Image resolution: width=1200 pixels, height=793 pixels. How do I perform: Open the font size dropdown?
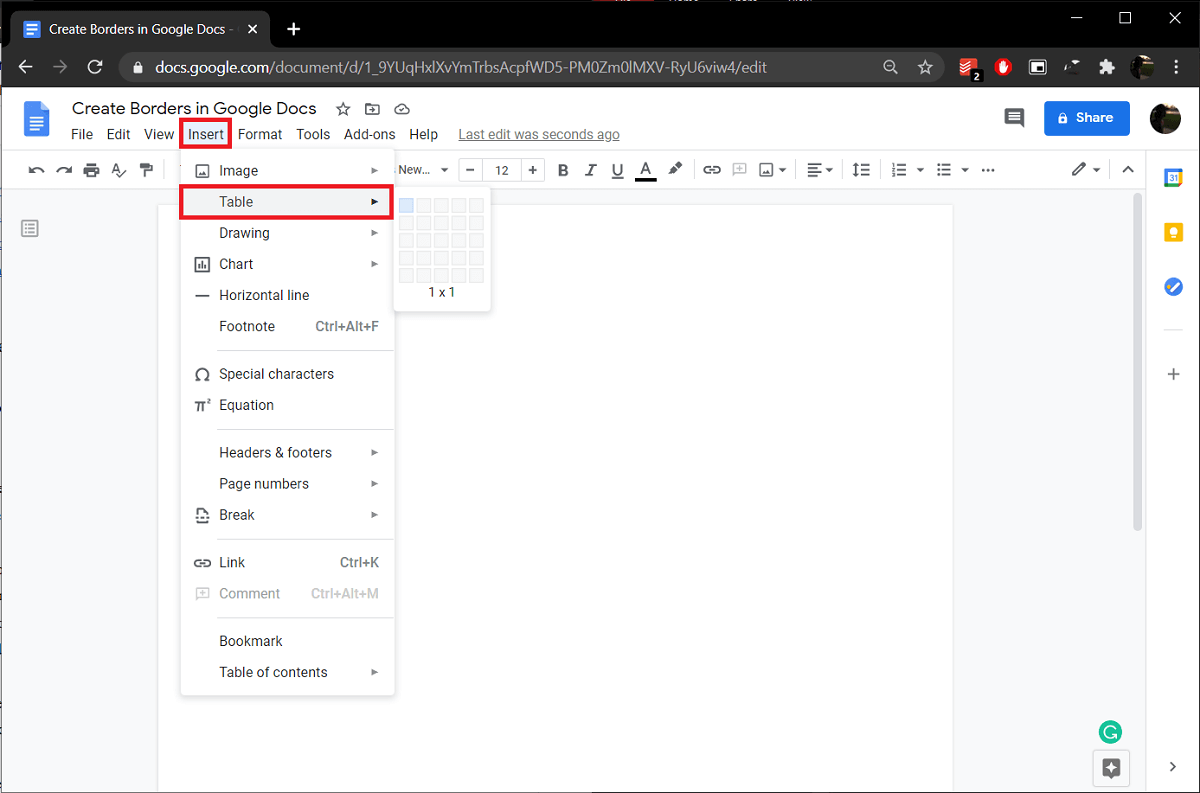[501, 170]
